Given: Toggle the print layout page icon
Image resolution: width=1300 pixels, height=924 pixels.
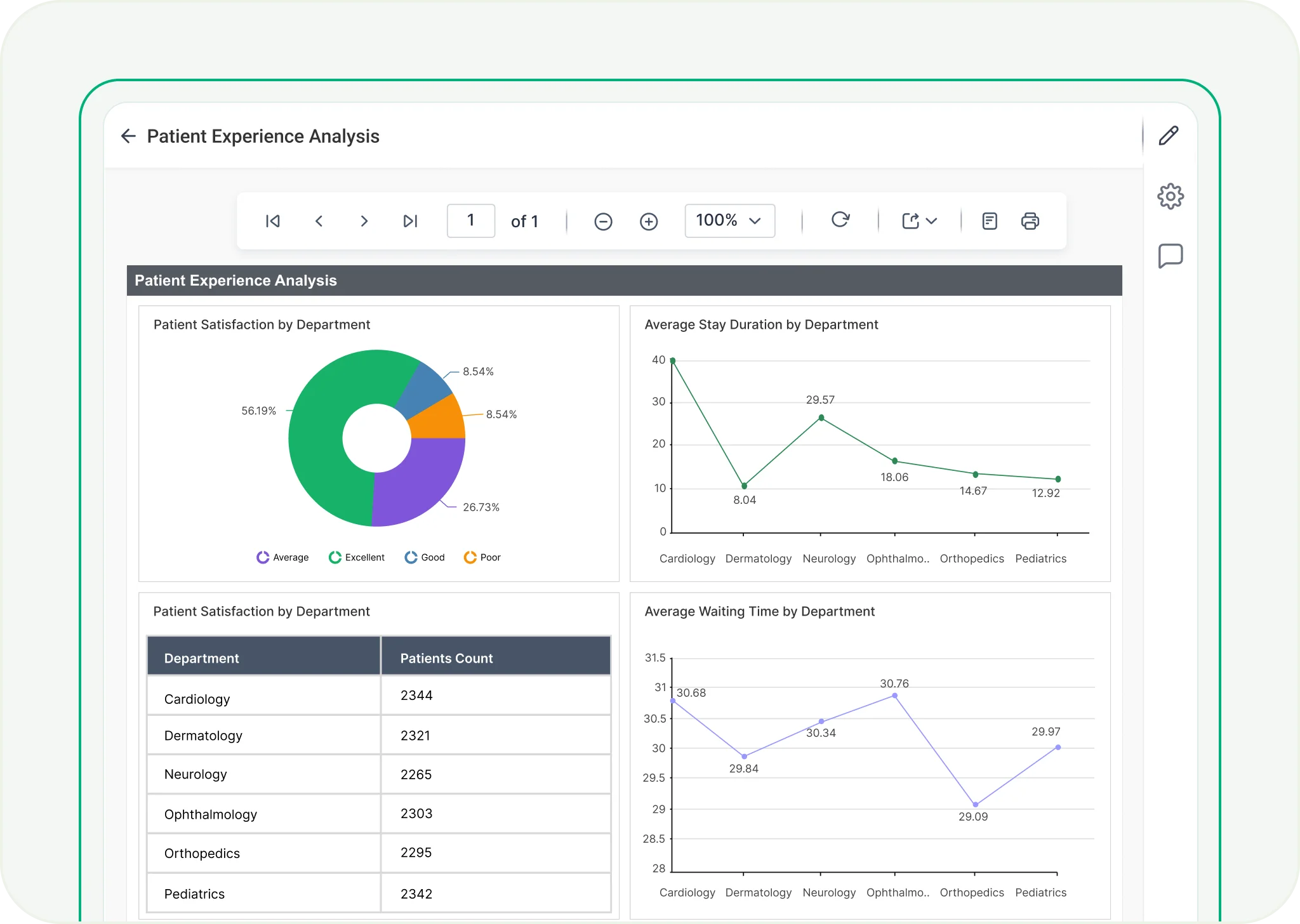Looking at the screenshot, I should pyautogui.click(x=990, y=221).
